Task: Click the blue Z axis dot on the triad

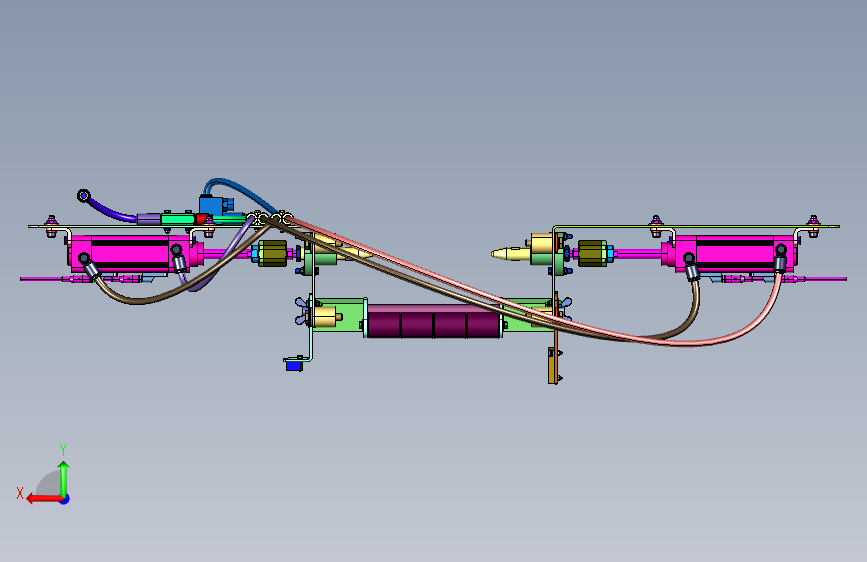Action: pyautogui.click(x=65, y=500)
